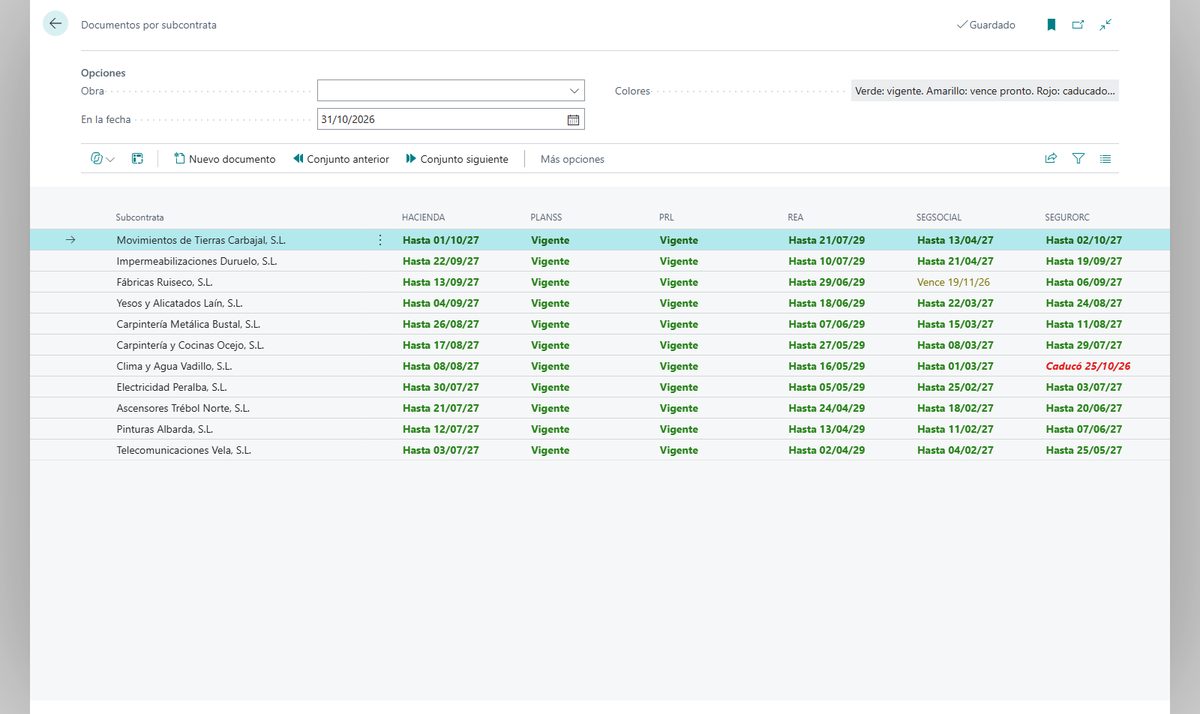Click the list view icon at toolbar's right end
The image size is (1200, 714).
coord(1105,159)
